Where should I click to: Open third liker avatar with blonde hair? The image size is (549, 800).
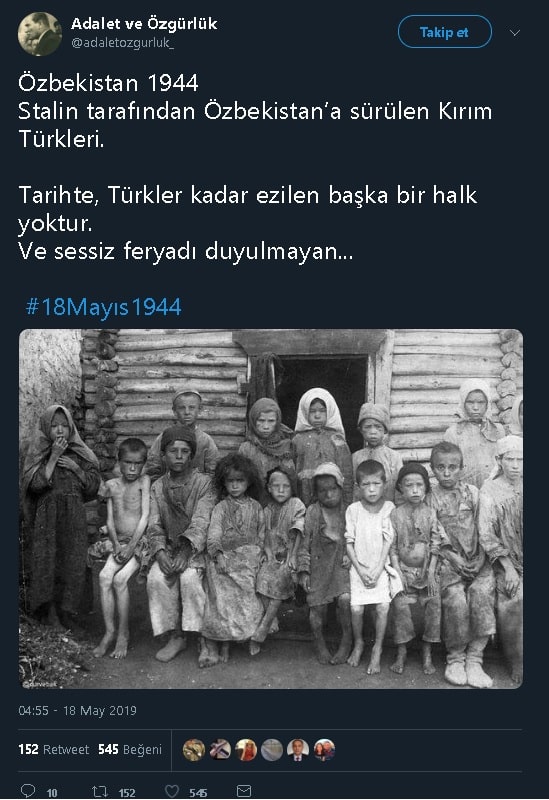tap(246, 750)
